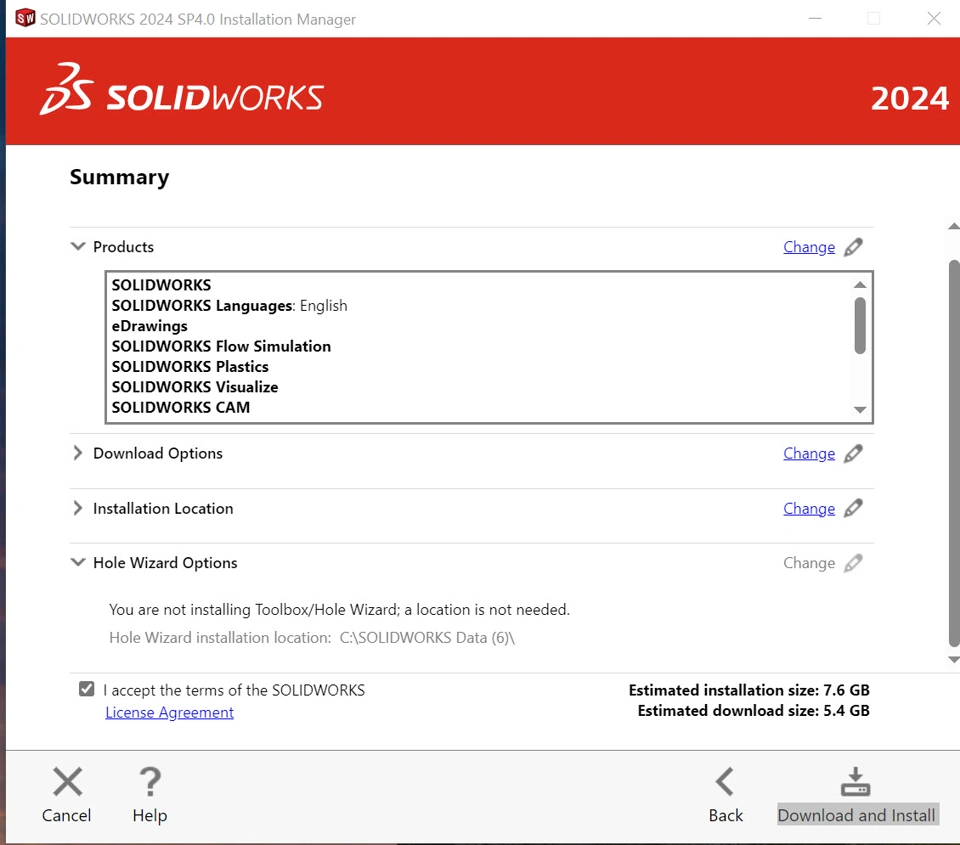This screenshot has width=960, height=845.
Task: Click the Change link for Download Options
Action: tap(809, 453)
